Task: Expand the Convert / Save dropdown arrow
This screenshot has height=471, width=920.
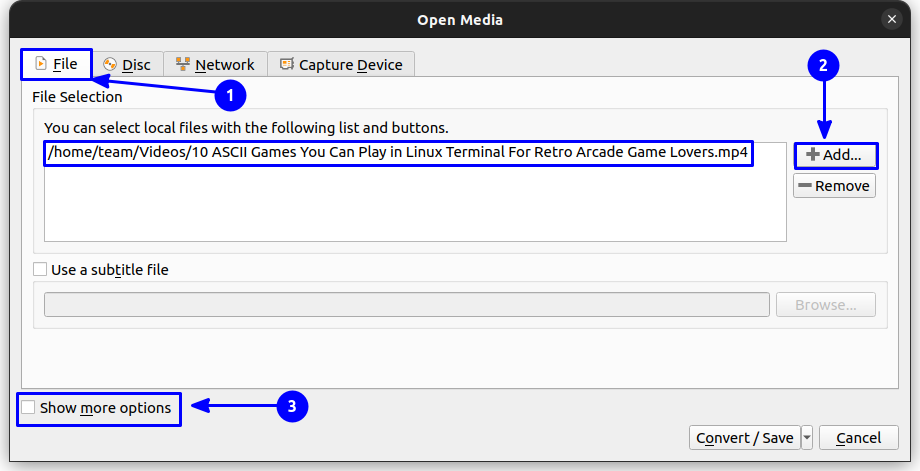Action: tap(807, 437)
